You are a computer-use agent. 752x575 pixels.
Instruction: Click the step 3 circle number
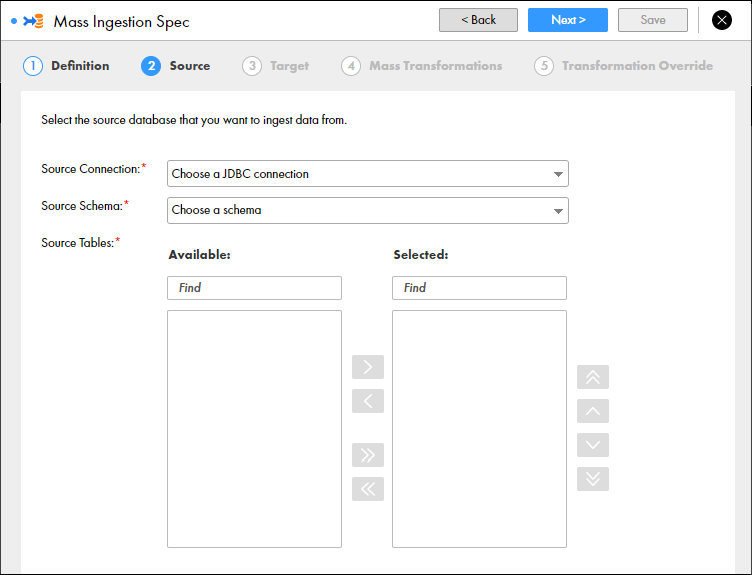252,66
